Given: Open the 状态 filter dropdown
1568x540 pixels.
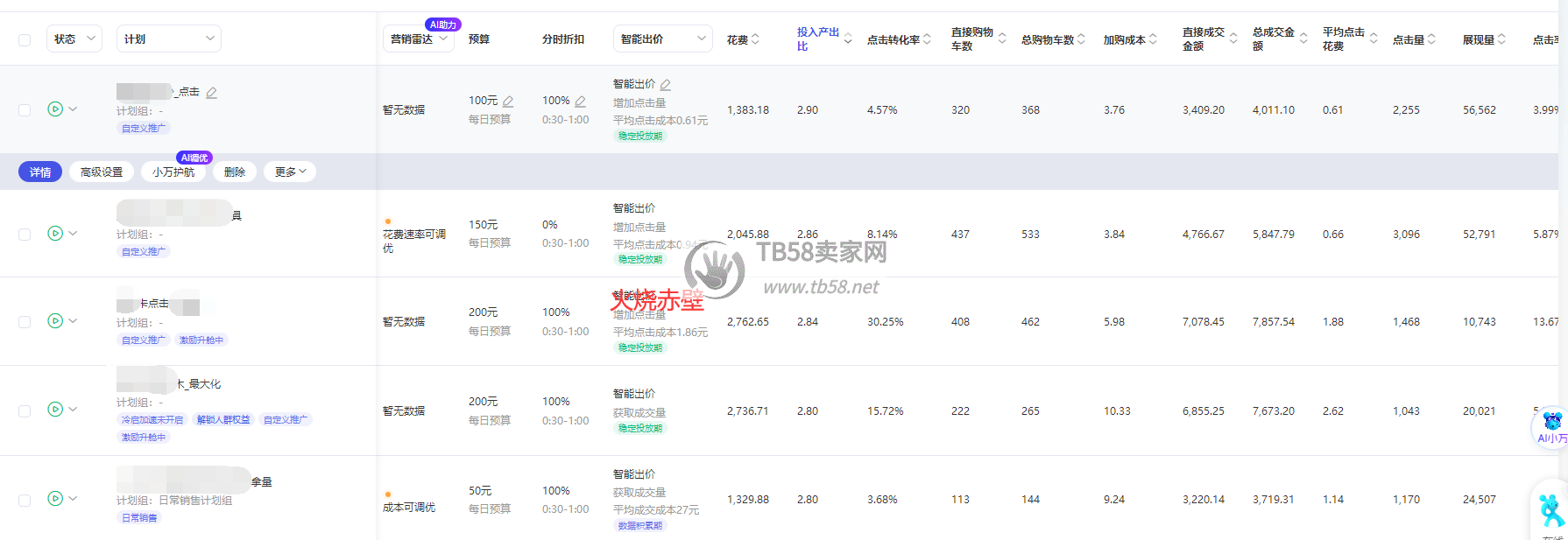Looking at the screenshot, I should click(74, 39).
